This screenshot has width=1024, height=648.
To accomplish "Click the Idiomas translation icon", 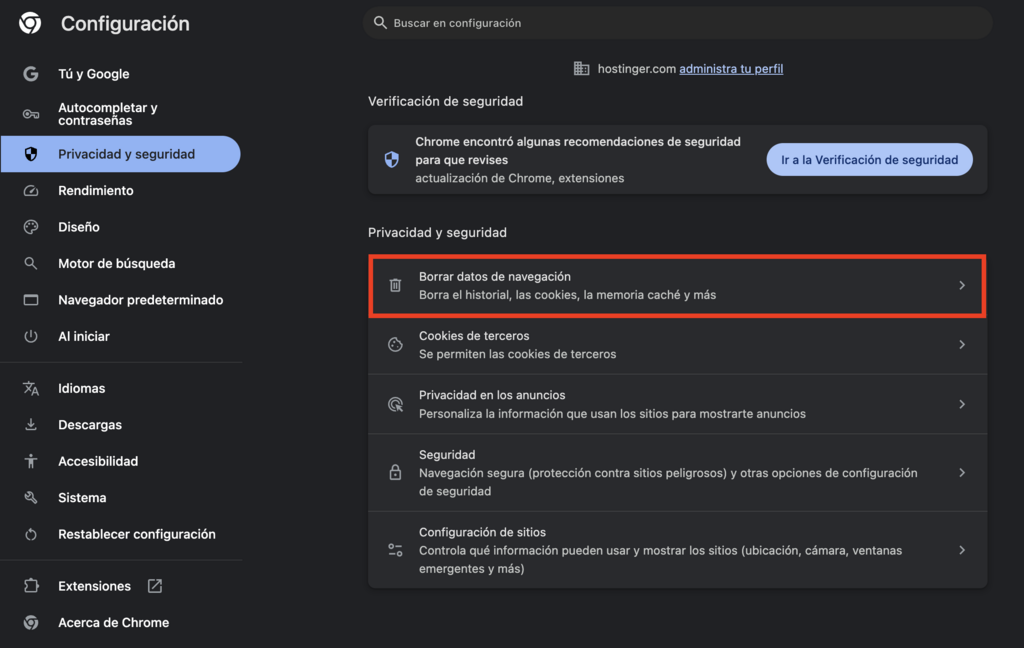I will (x=30, y=388).
